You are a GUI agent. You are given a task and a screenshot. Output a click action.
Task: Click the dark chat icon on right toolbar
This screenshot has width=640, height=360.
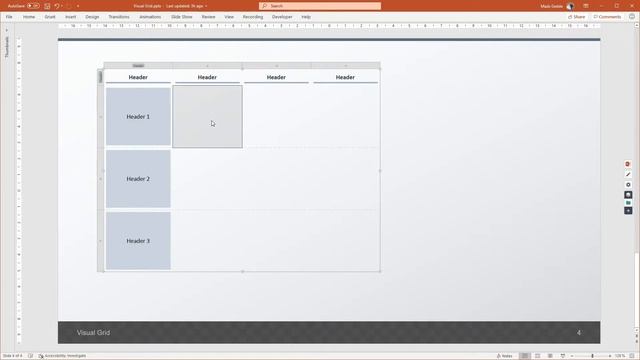coord(628,195)
